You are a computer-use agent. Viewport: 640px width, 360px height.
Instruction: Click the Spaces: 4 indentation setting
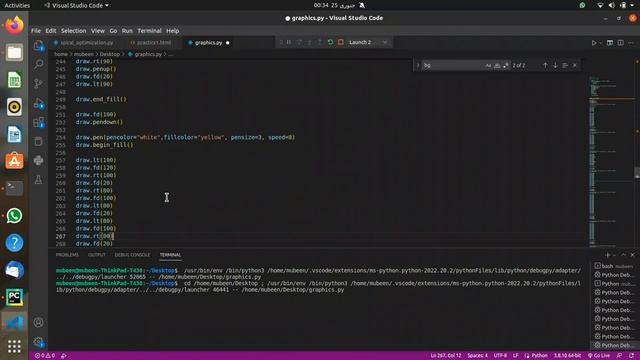click(x=478, y=356)
